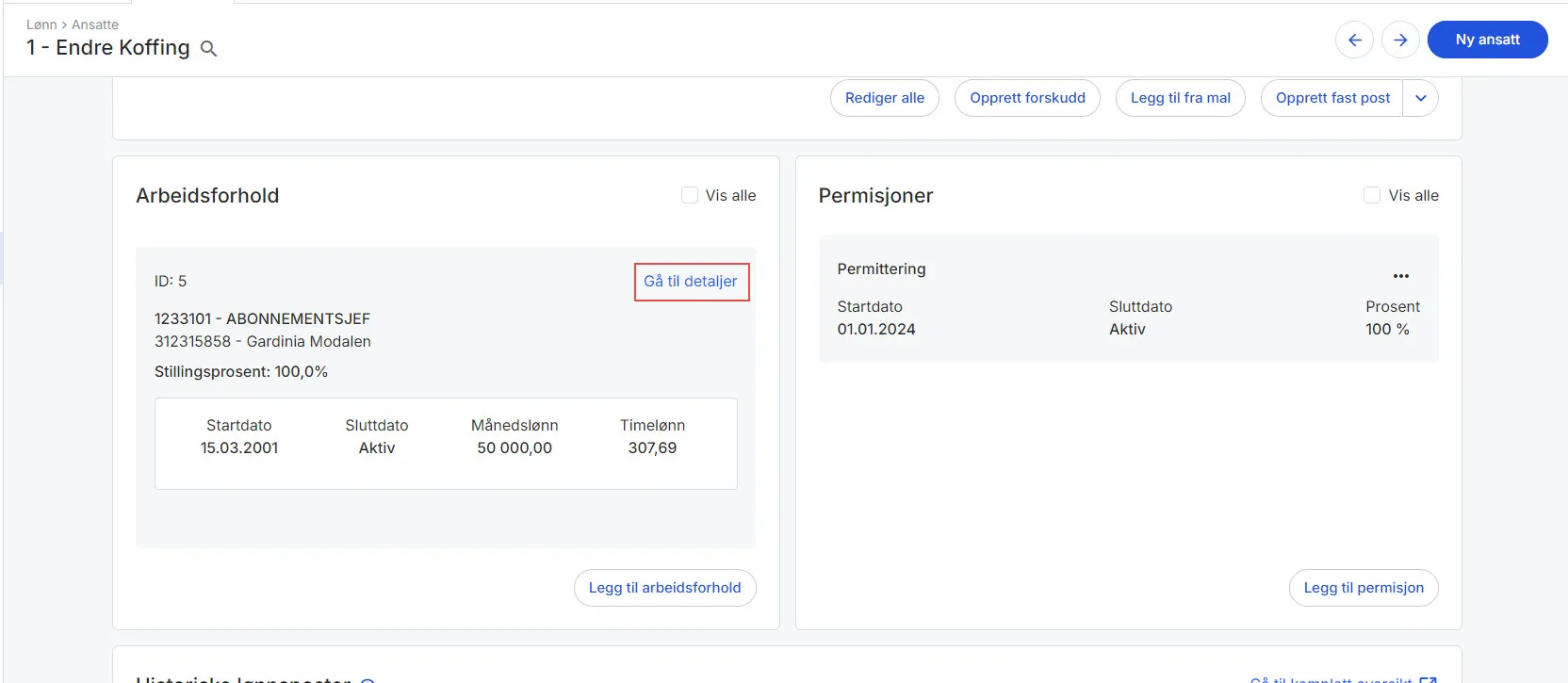
Task: Click Opprett fast post button
Action: tap(1331, 98)
